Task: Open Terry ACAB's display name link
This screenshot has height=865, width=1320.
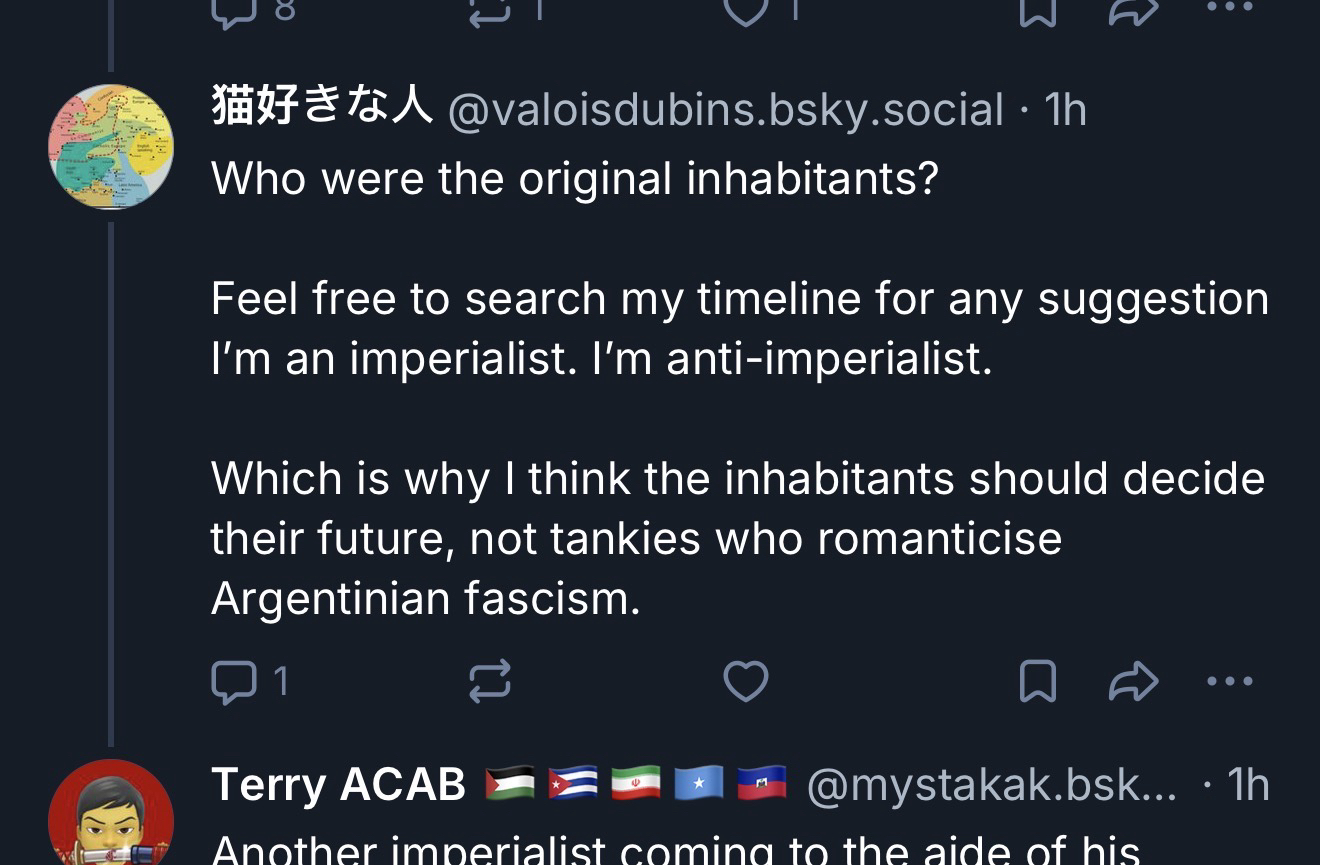Action: click(x=338, y=785)
